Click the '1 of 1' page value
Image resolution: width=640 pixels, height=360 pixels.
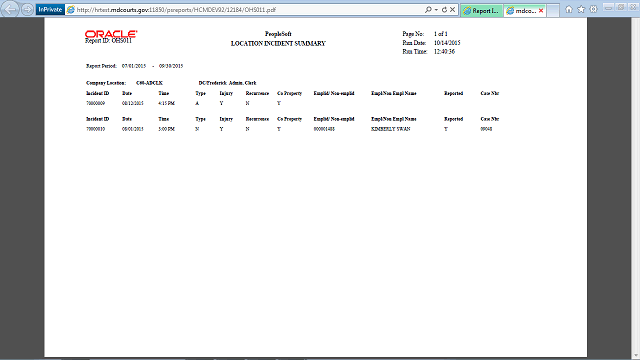[x=441, y=34]
